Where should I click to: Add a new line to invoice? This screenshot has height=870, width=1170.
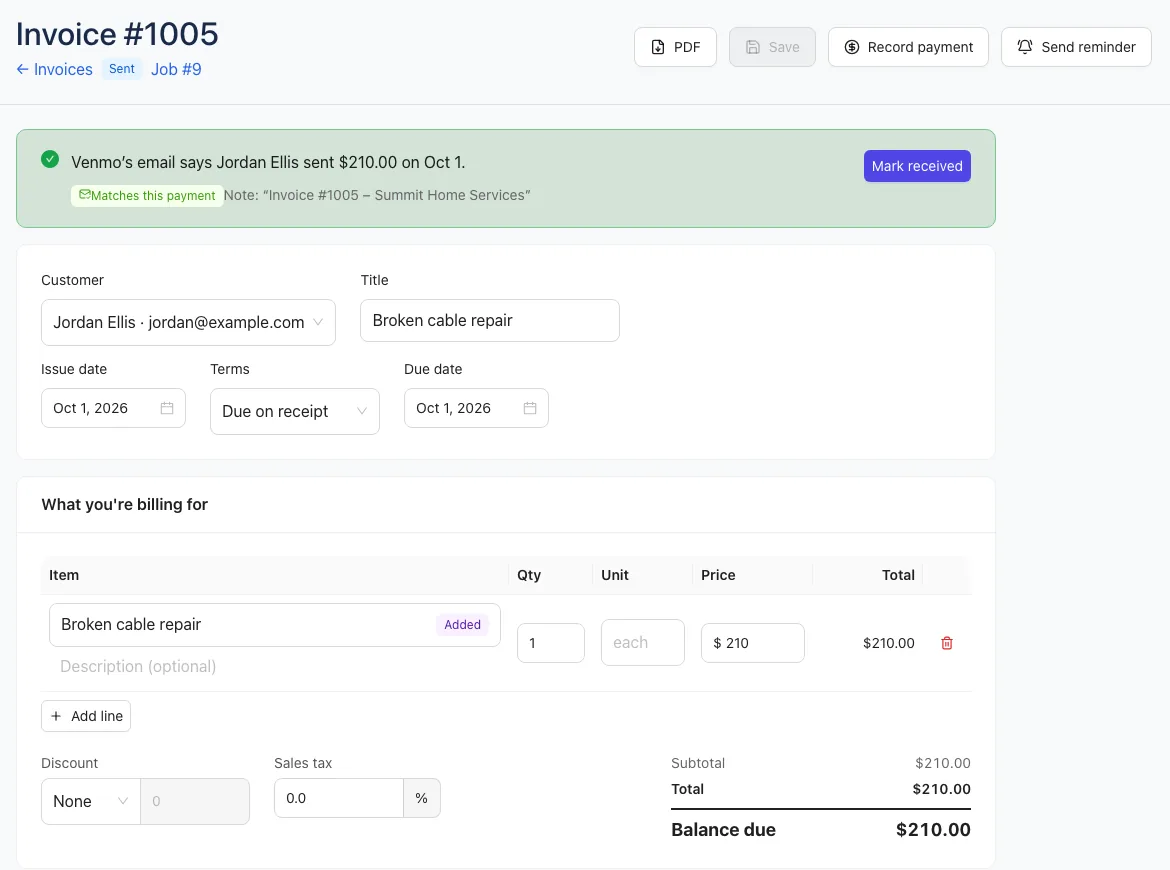coord(86,716)
